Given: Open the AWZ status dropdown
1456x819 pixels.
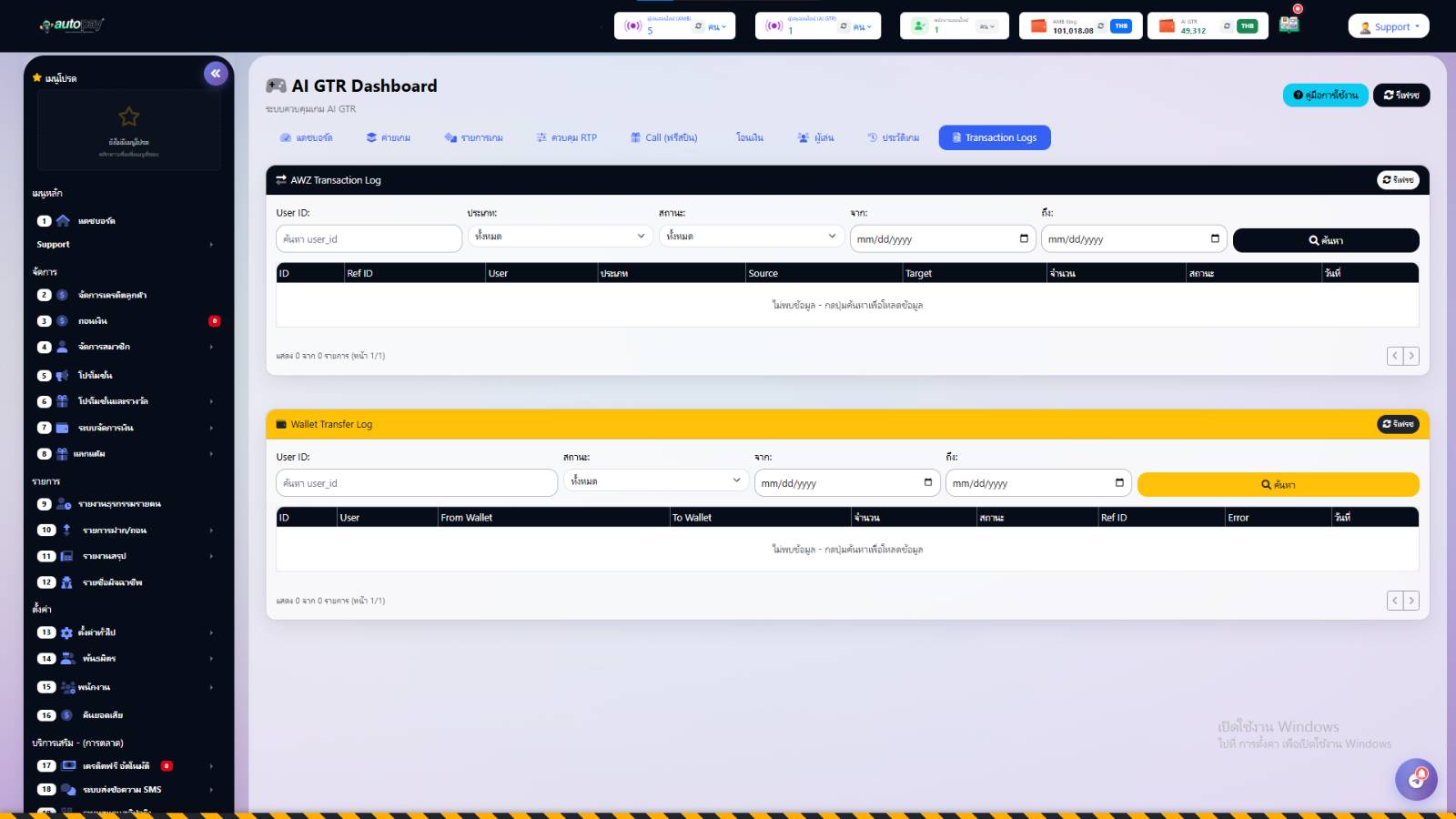Looking at the screenshot, I should click(751, 237).
